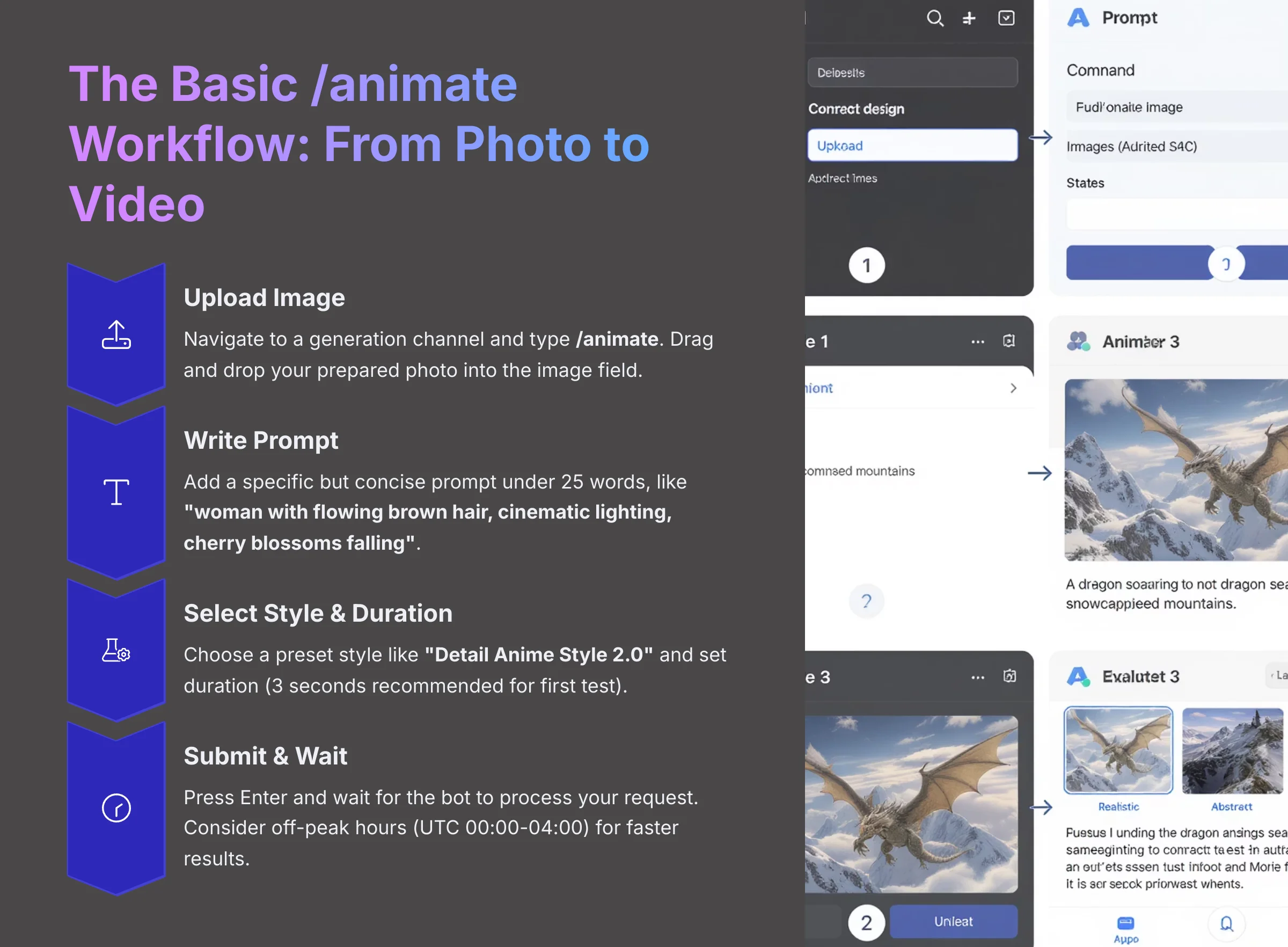1288x947 pixels.
Task: Click the clock icon beside Submit & Wait
Action: coord(116,808)
